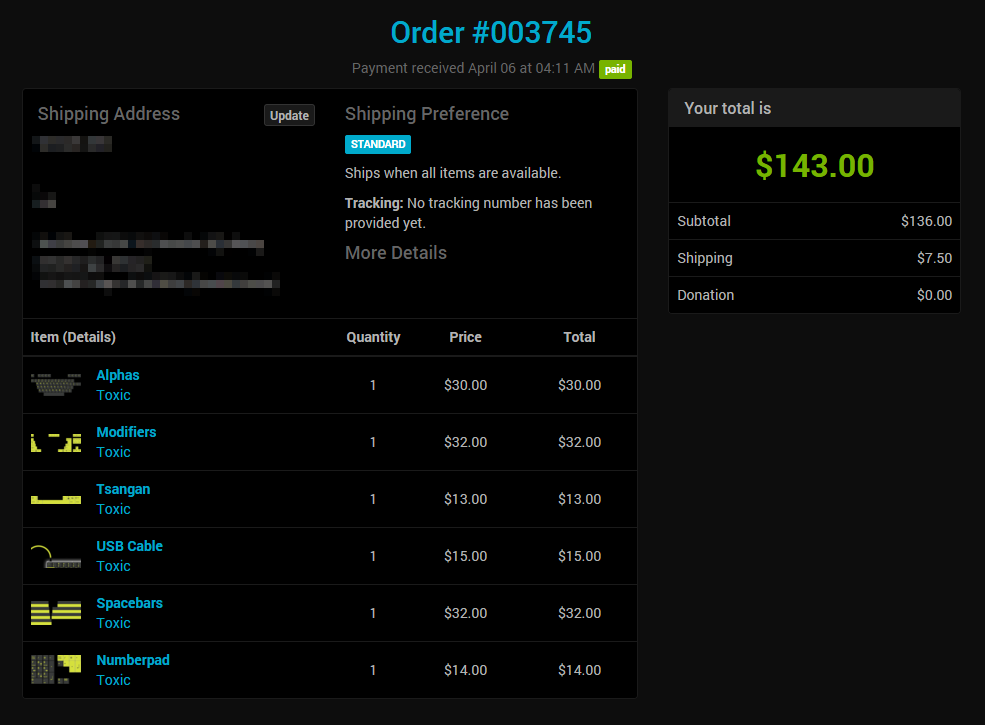Open the USB Cable product thumbnail

[56, 556]
